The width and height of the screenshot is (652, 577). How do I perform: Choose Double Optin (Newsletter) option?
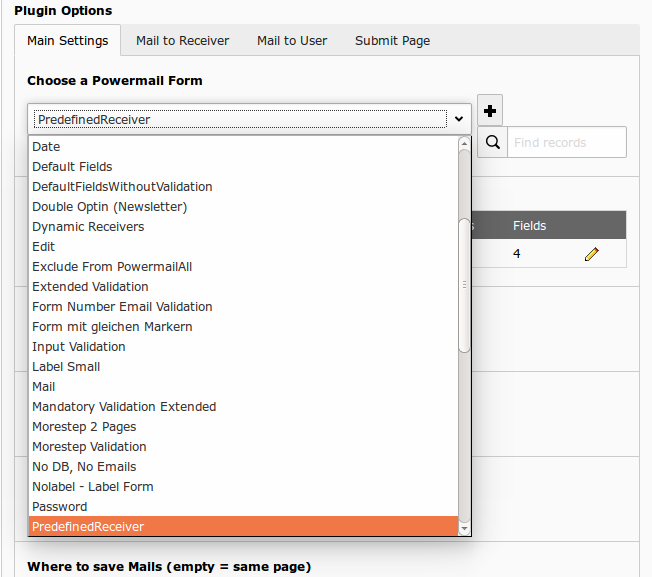109,207
